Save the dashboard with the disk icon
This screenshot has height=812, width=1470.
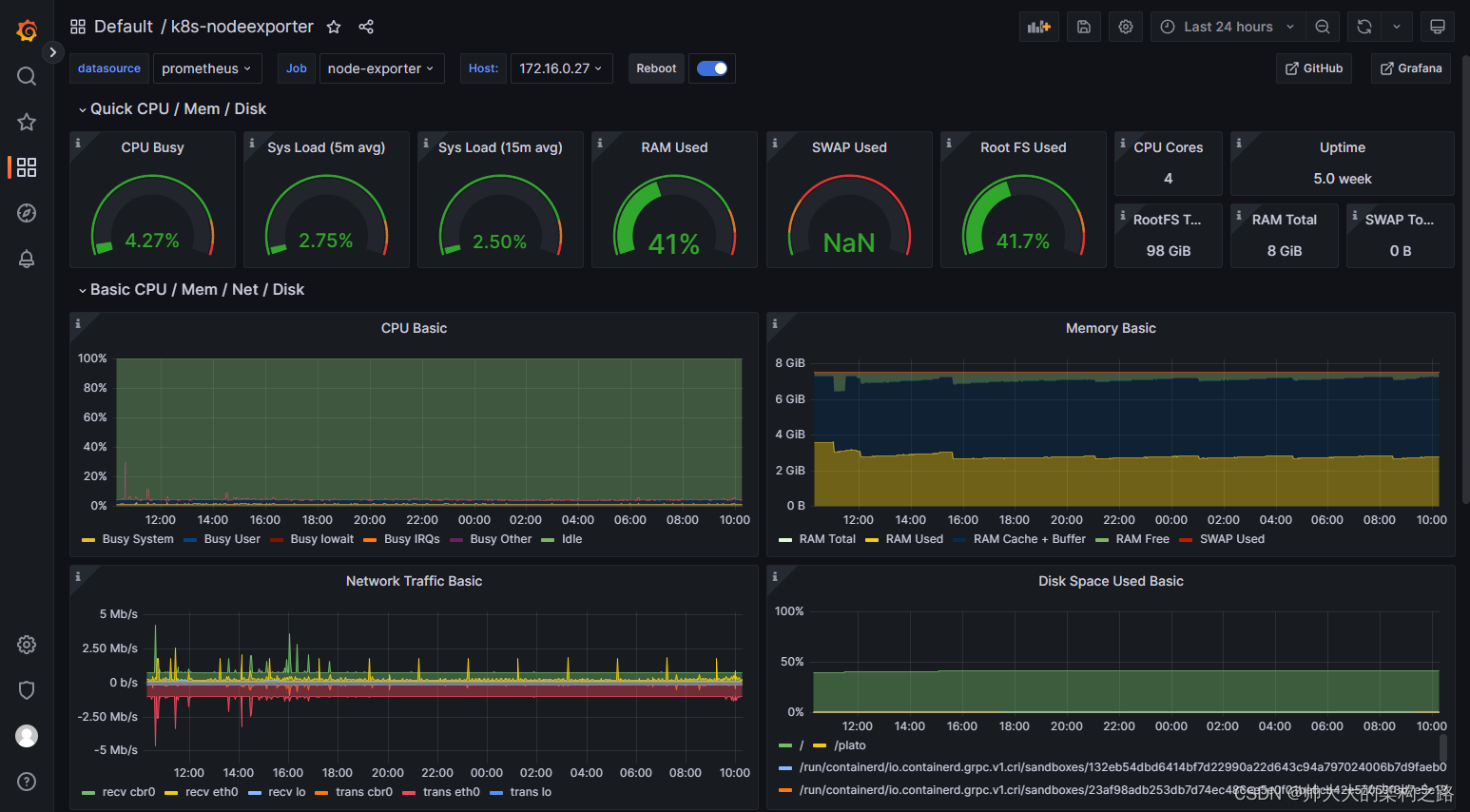[1083, 27]
